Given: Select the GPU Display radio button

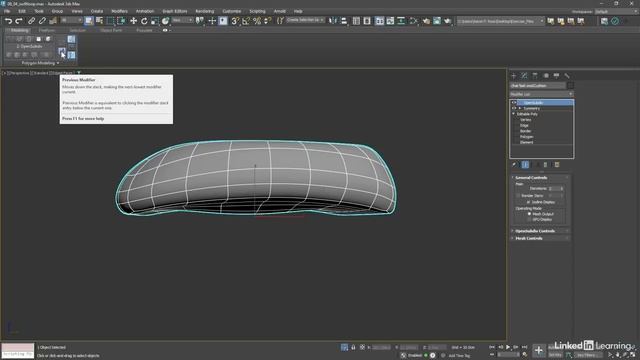Looking at the screenshot, I should point(529,220).
